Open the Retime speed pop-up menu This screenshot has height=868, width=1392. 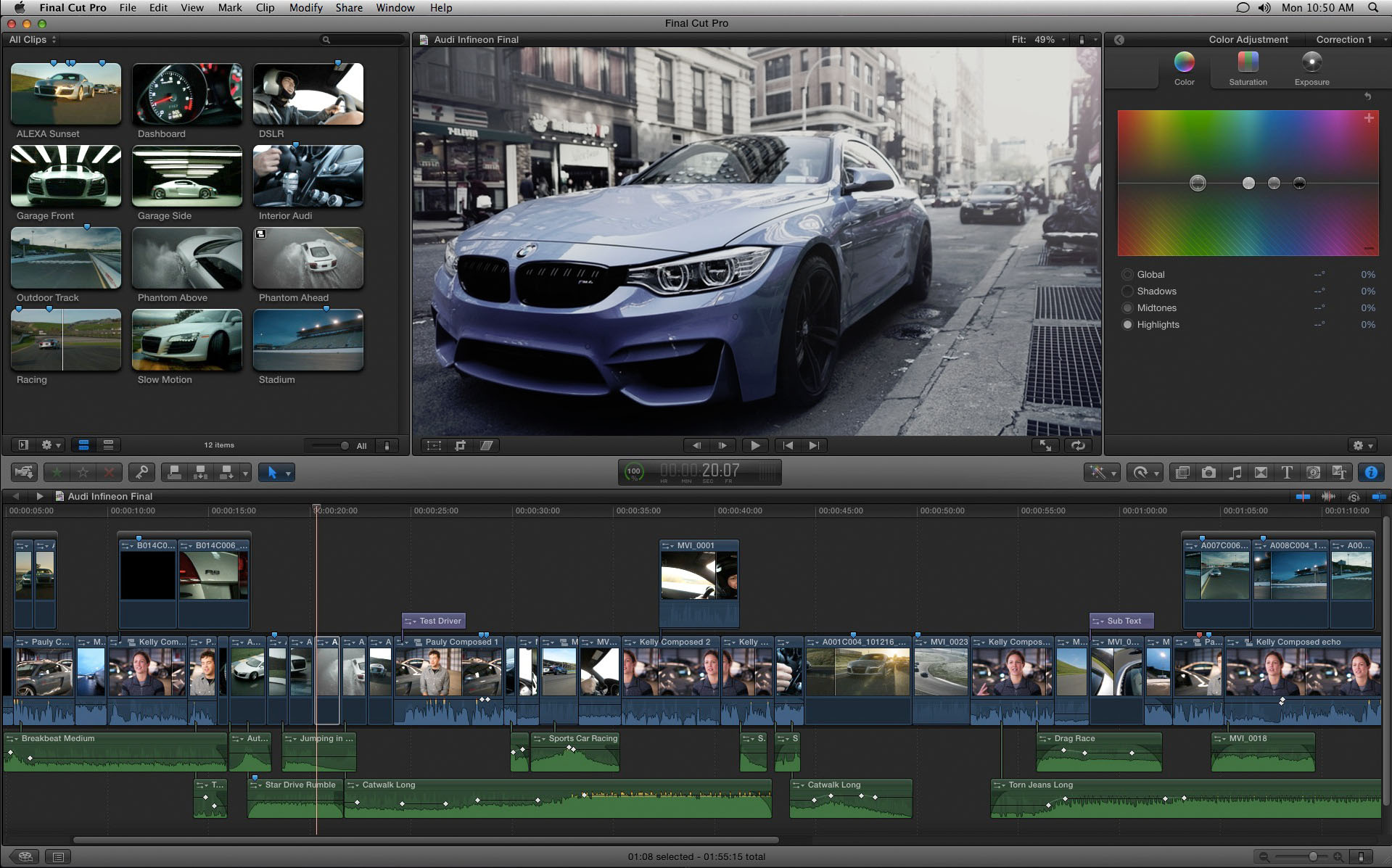pos(1145,473)
